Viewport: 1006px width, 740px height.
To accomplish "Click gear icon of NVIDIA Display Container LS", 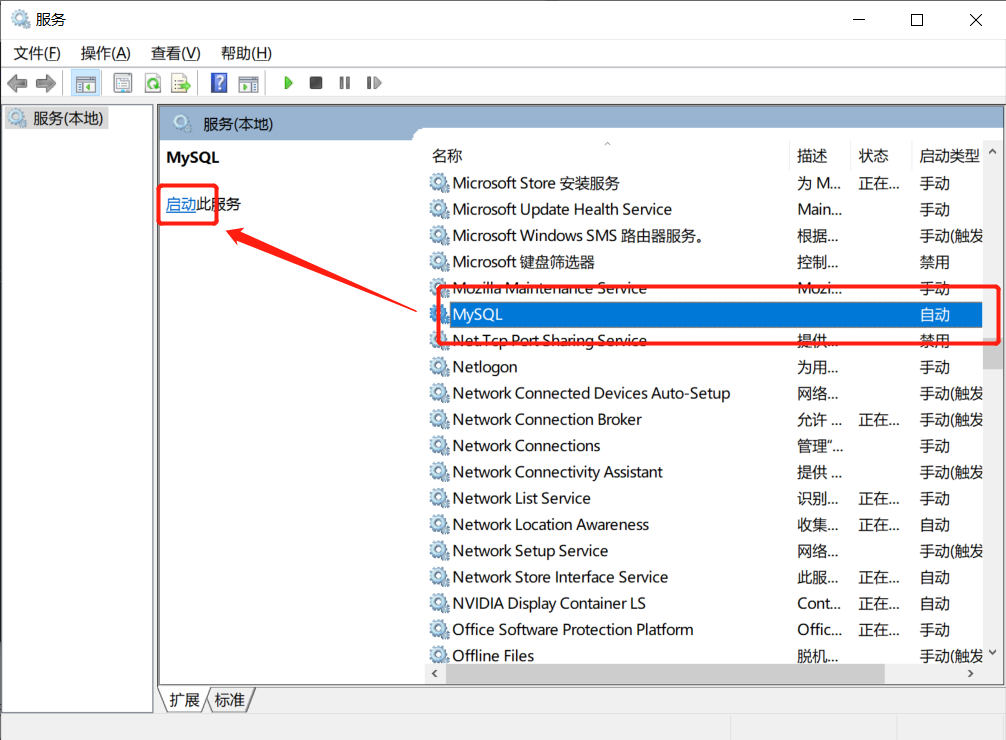I will [x=439, y=604].
